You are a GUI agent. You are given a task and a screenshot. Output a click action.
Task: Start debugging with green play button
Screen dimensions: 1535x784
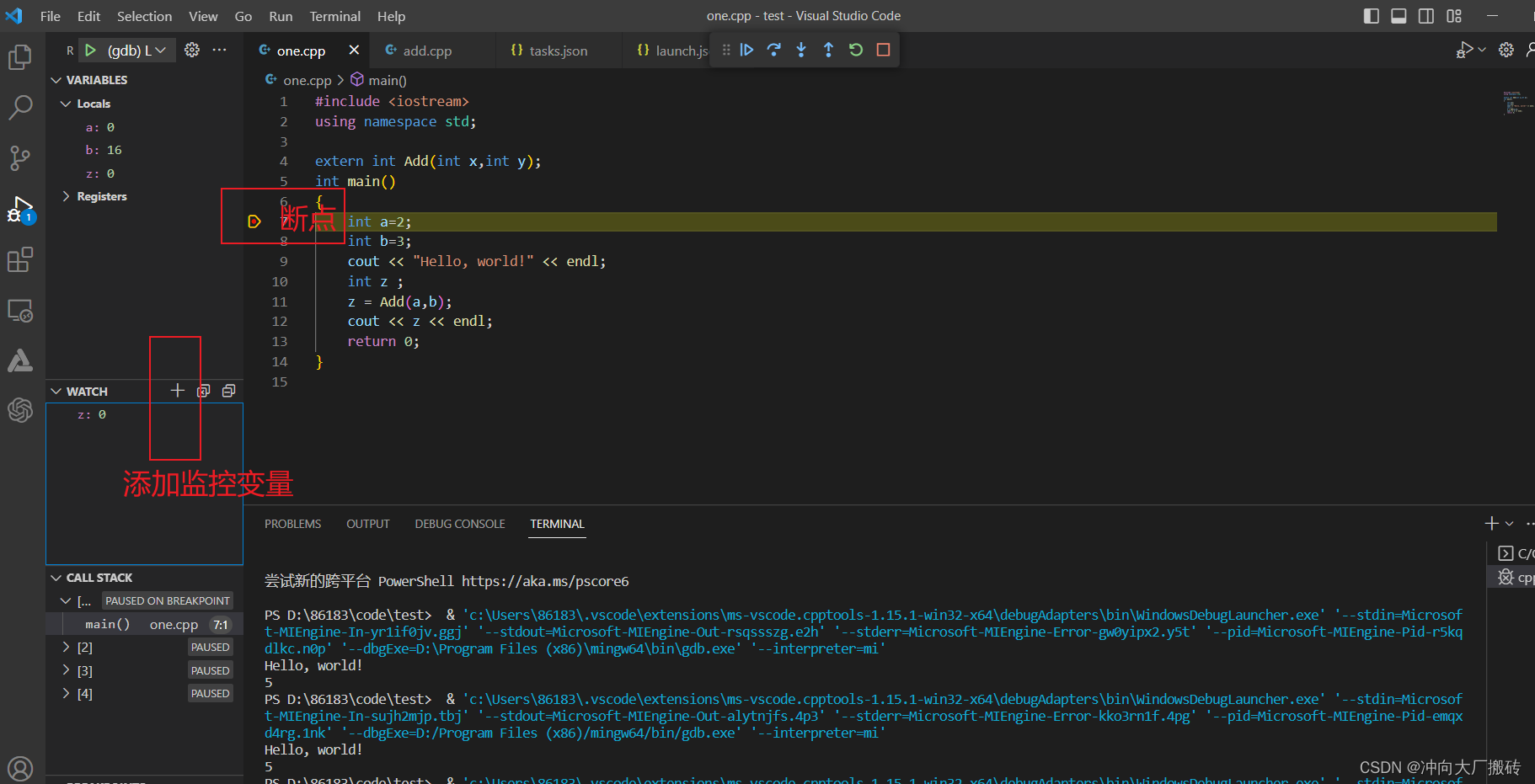click(90, 51)
